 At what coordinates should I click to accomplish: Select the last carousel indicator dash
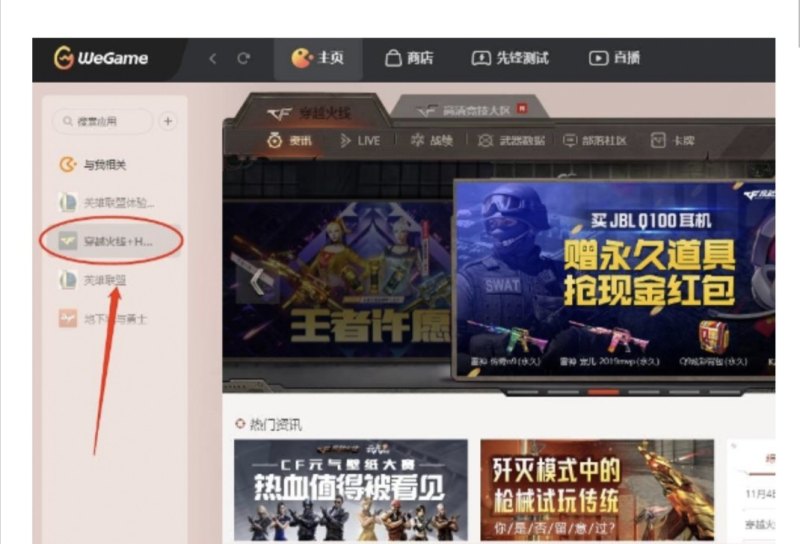[x=725, y=392]
